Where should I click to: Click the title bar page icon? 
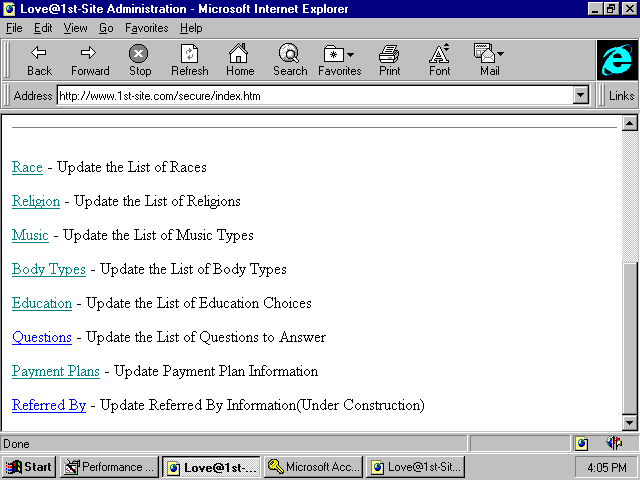[x=9, y=9]
